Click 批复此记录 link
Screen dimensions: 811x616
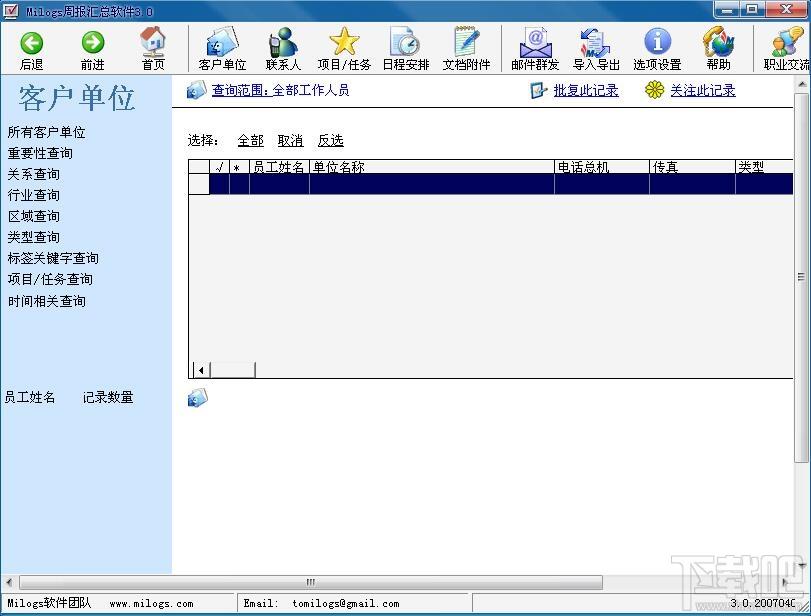[x=586, y=91]
